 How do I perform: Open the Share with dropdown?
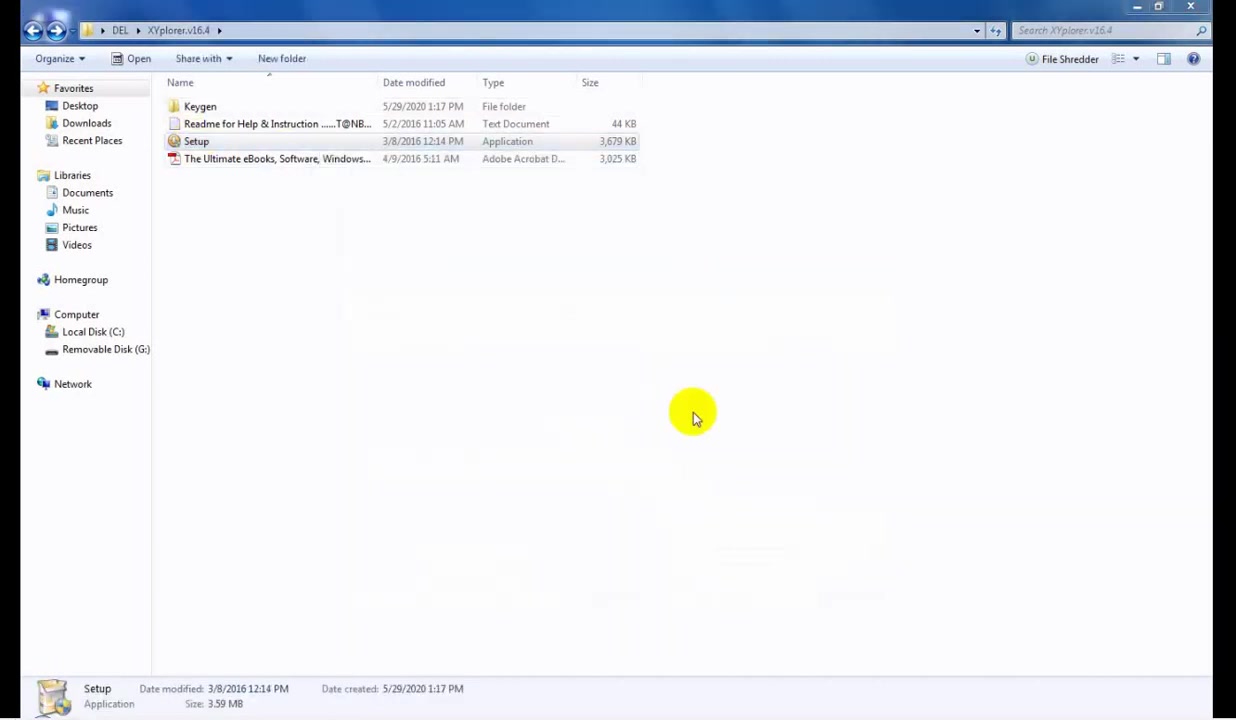(204, 59)
